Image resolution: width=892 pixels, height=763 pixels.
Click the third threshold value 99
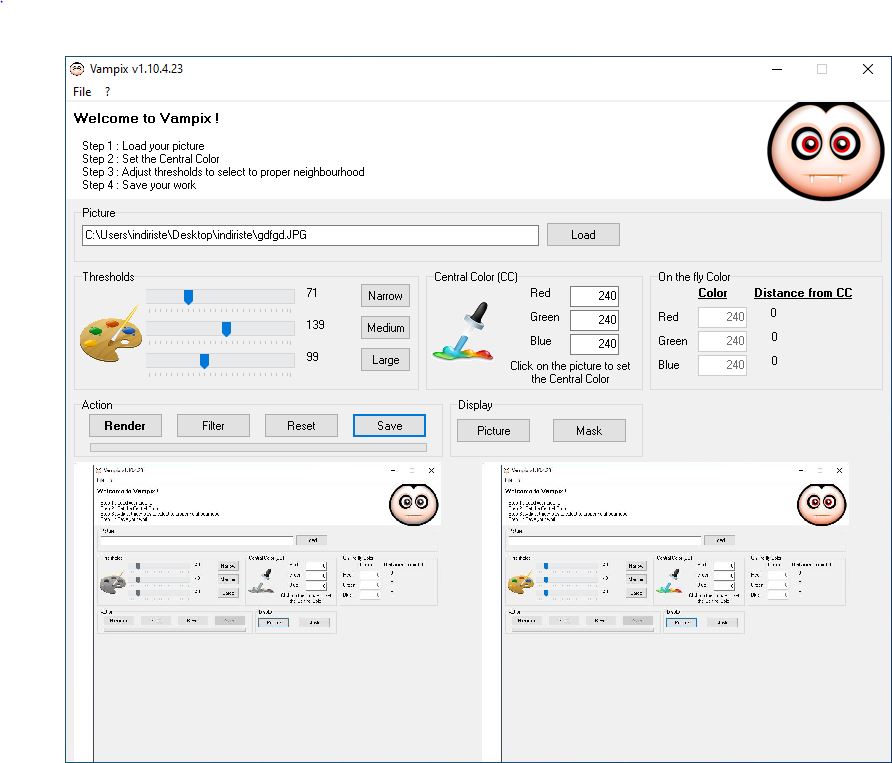[x=312, y=357]
